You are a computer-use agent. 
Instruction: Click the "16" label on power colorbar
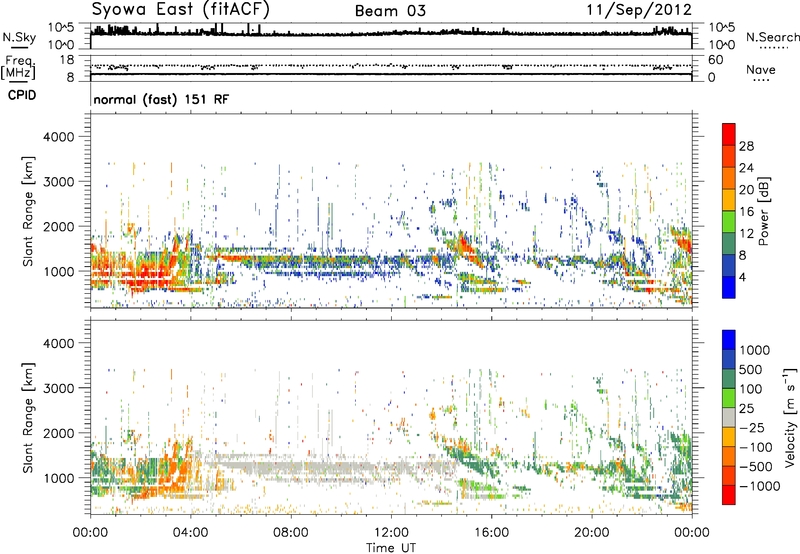coord(746,212)
